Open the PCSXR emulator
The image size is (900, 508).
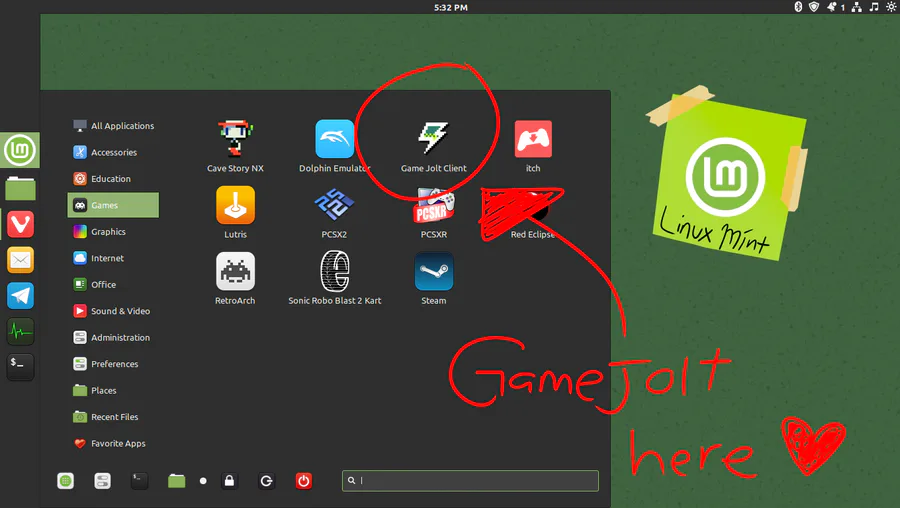[434, 212]
